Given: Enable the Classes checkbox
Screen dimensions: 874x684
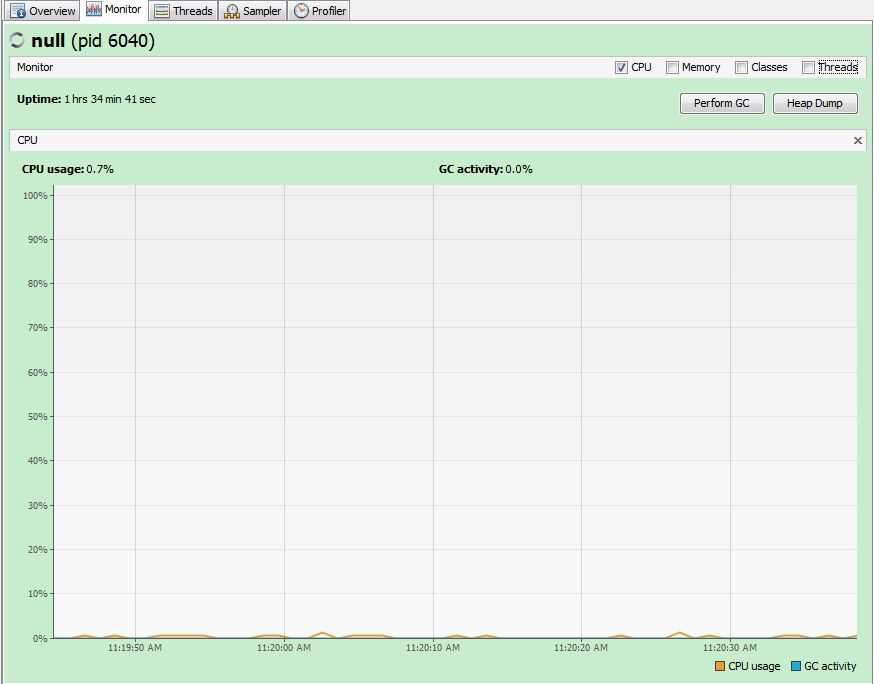Looking at the screenshot, I should (x=741, y=67).
